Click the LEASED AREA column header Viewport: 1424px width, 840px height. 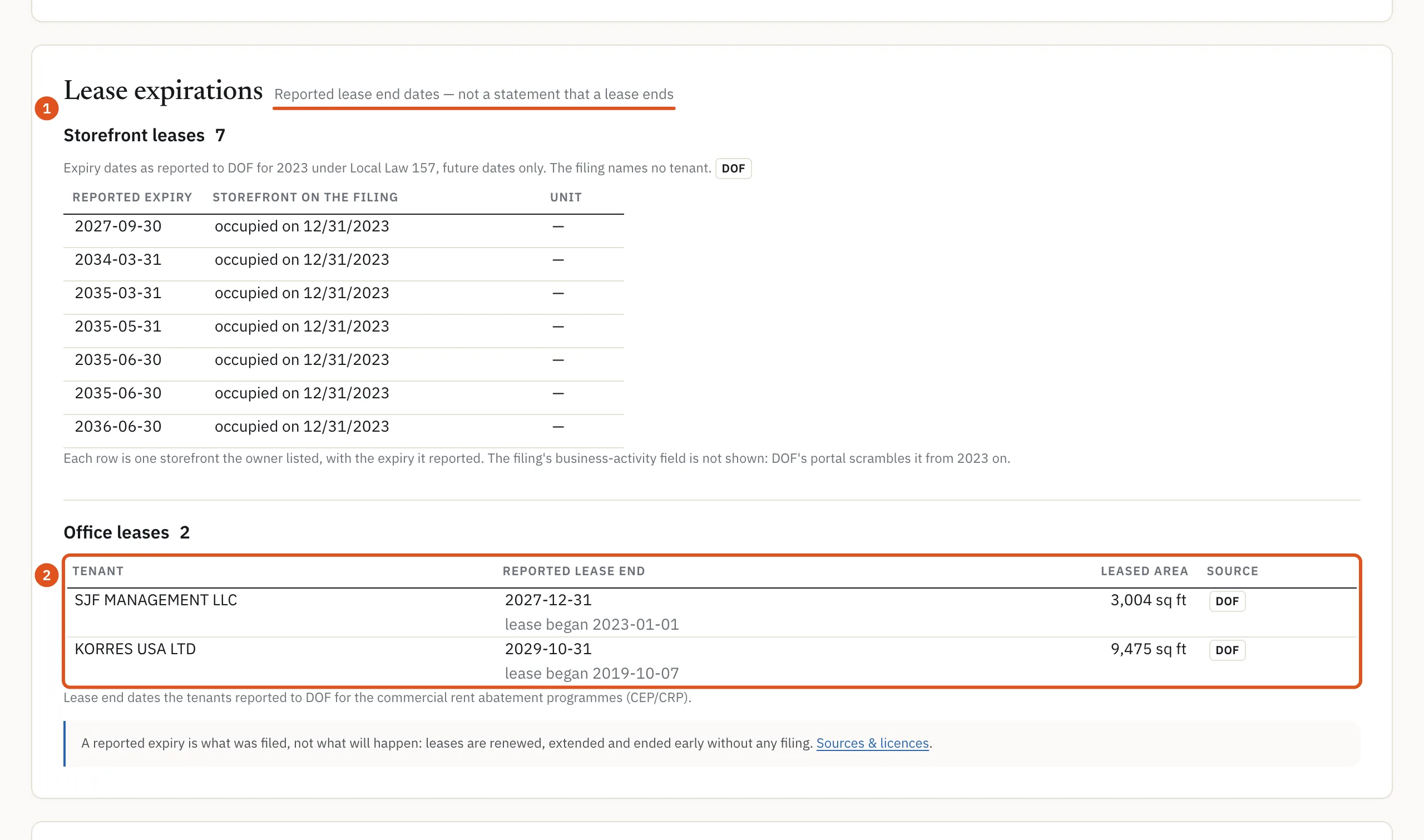coord(1144,571)
